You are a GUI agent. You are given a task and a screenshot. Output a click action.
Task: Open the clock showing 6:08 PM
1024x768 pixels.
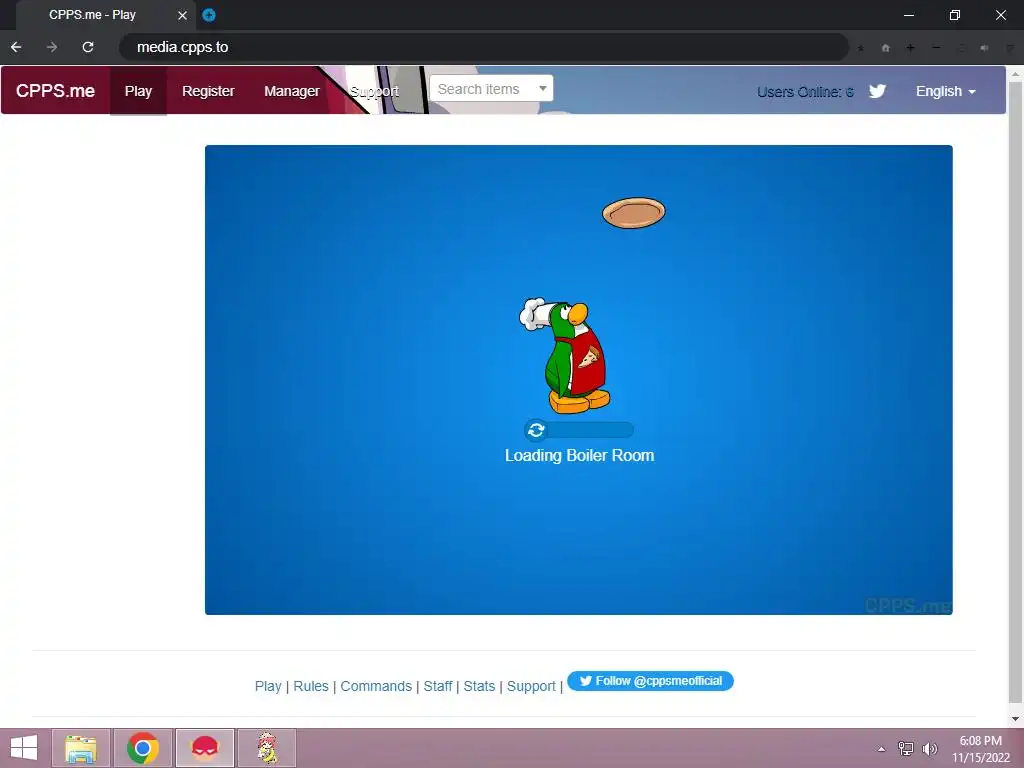tap(980, 749)
